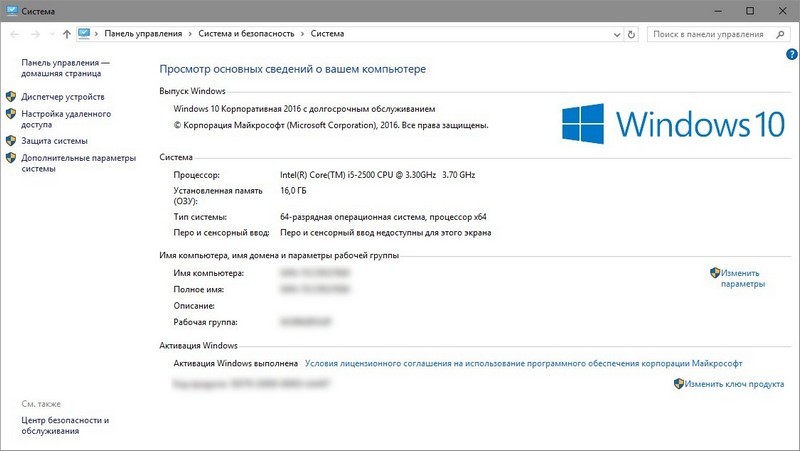
Task: Click shield icon beside 'Диспетчер устройств'
Action: (x=11, y=96)
